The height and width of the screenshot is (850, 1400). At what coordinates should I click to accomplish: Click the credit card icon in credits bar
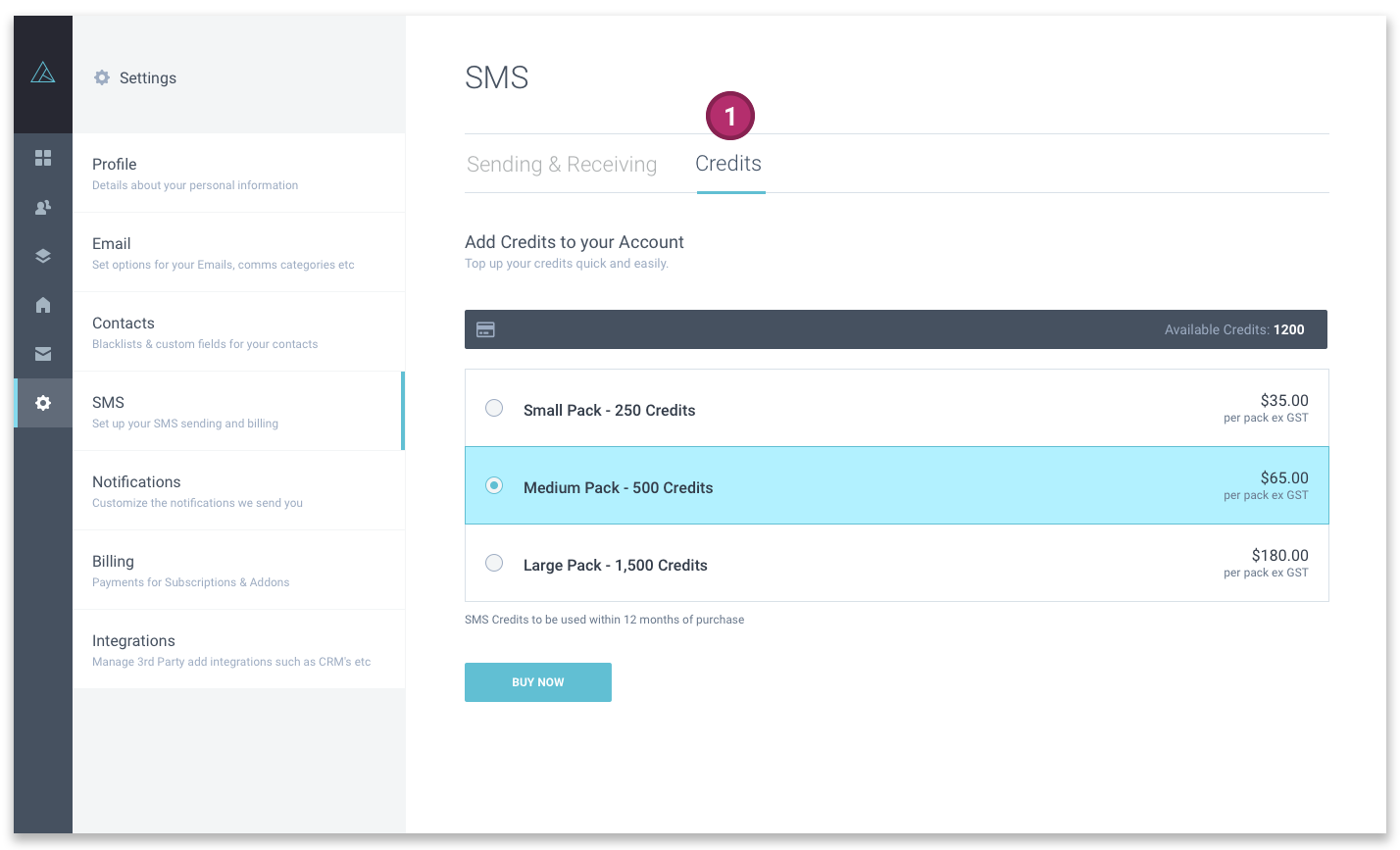485,329
